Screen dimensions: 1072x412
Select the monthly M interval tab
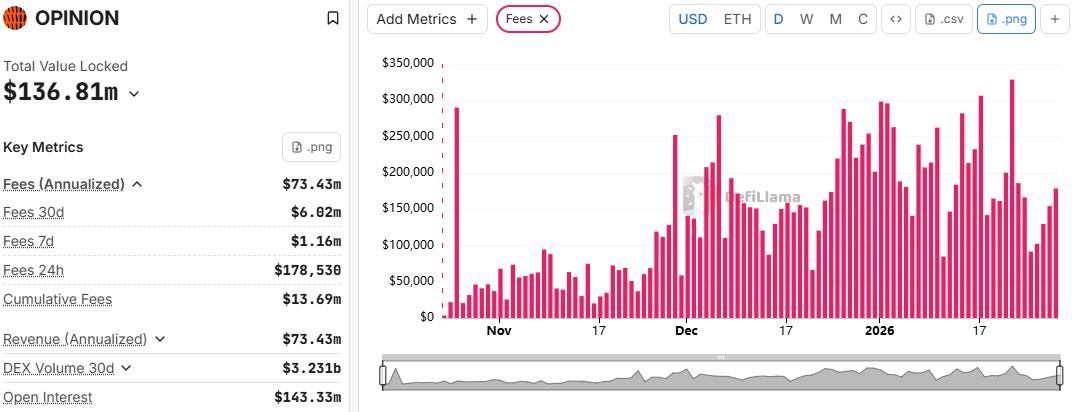pos(835,19)
